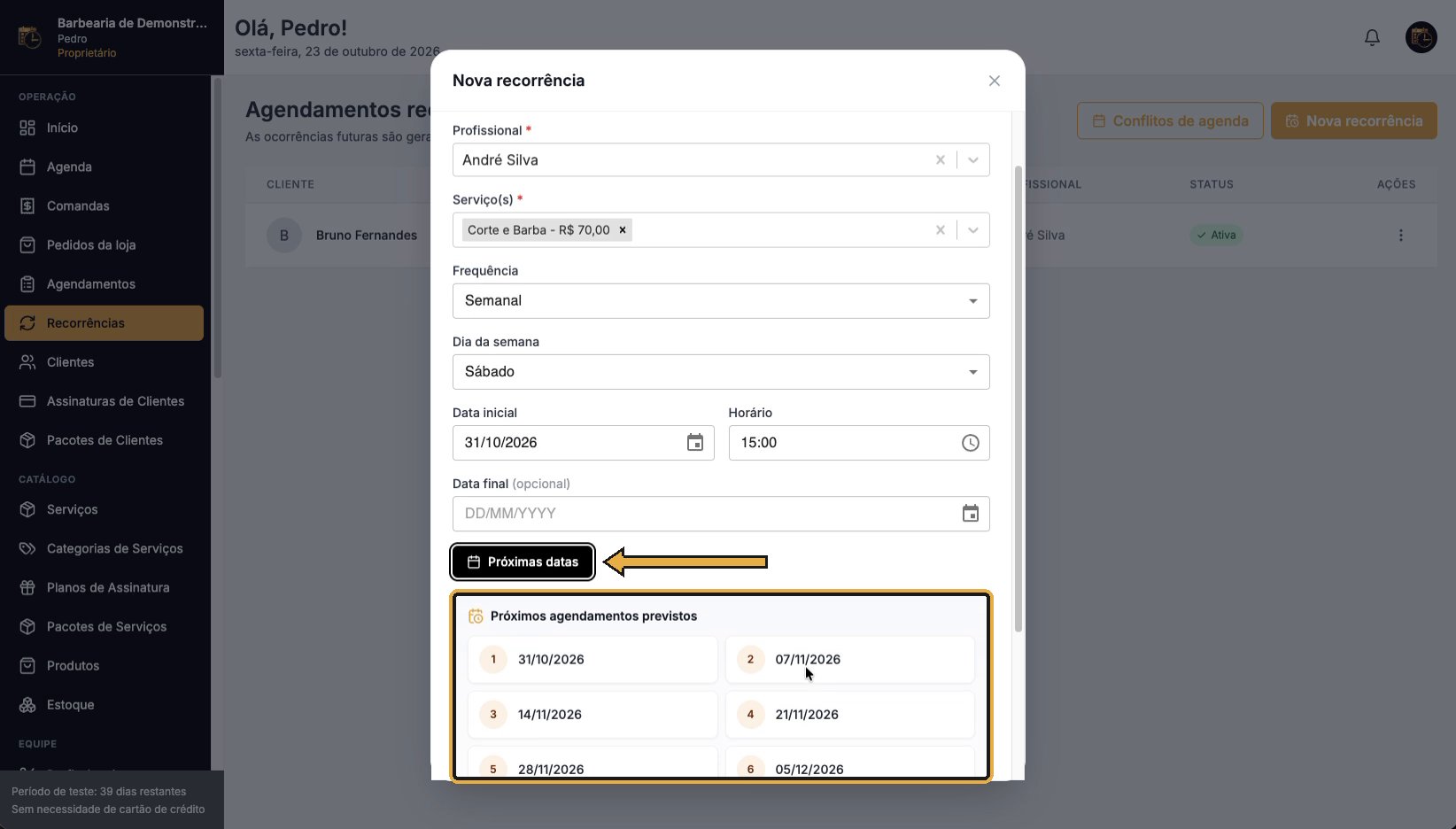Select Recorrências in the sidebar

tap(105, 323)
